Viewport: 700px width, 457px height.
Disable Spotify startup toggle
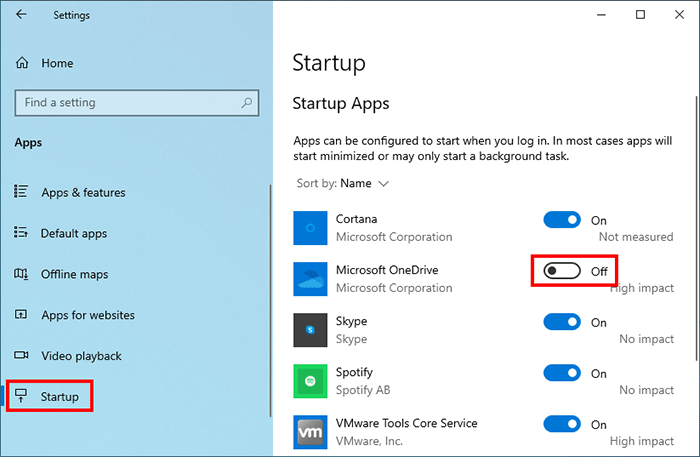[562, 373]
